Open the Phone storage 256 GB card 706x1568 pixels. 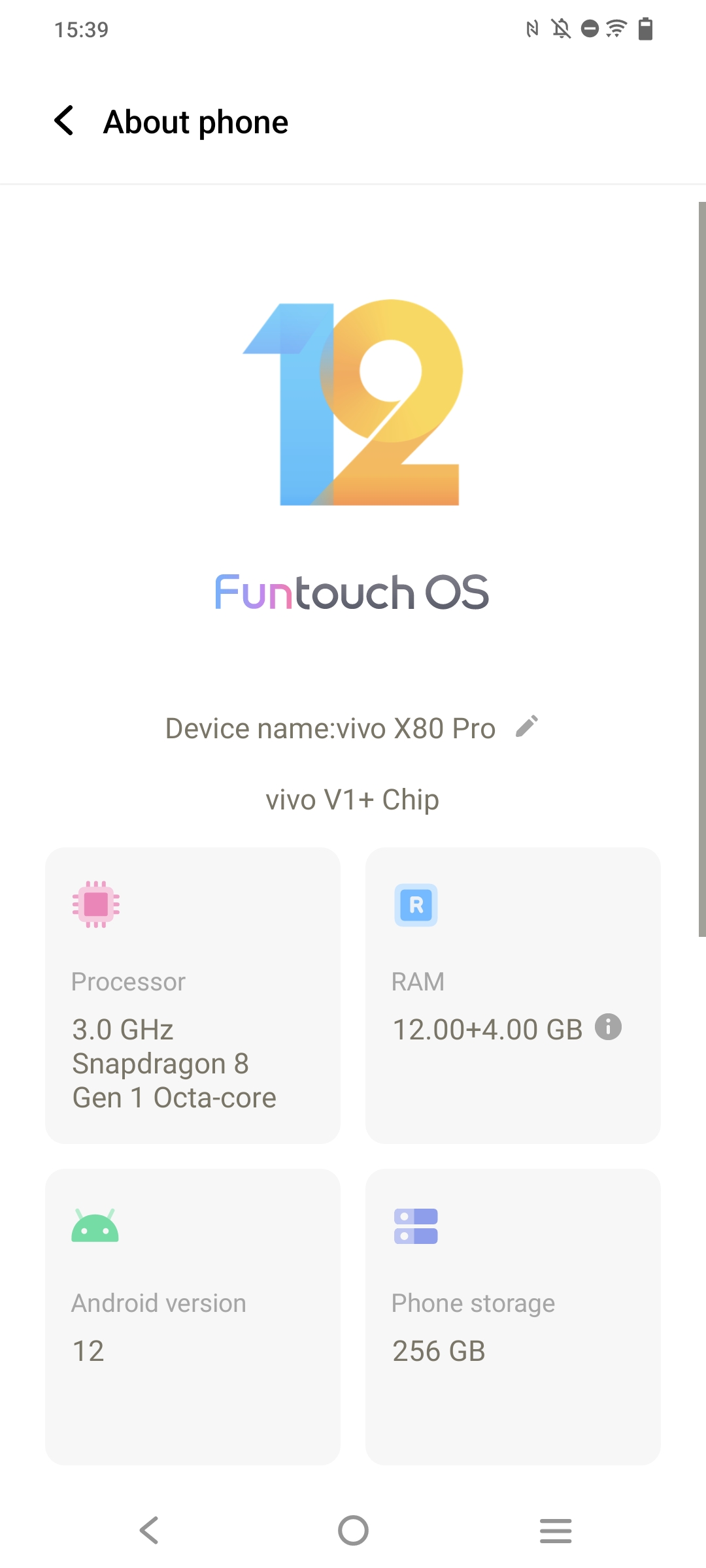[x=513, y=1317]
